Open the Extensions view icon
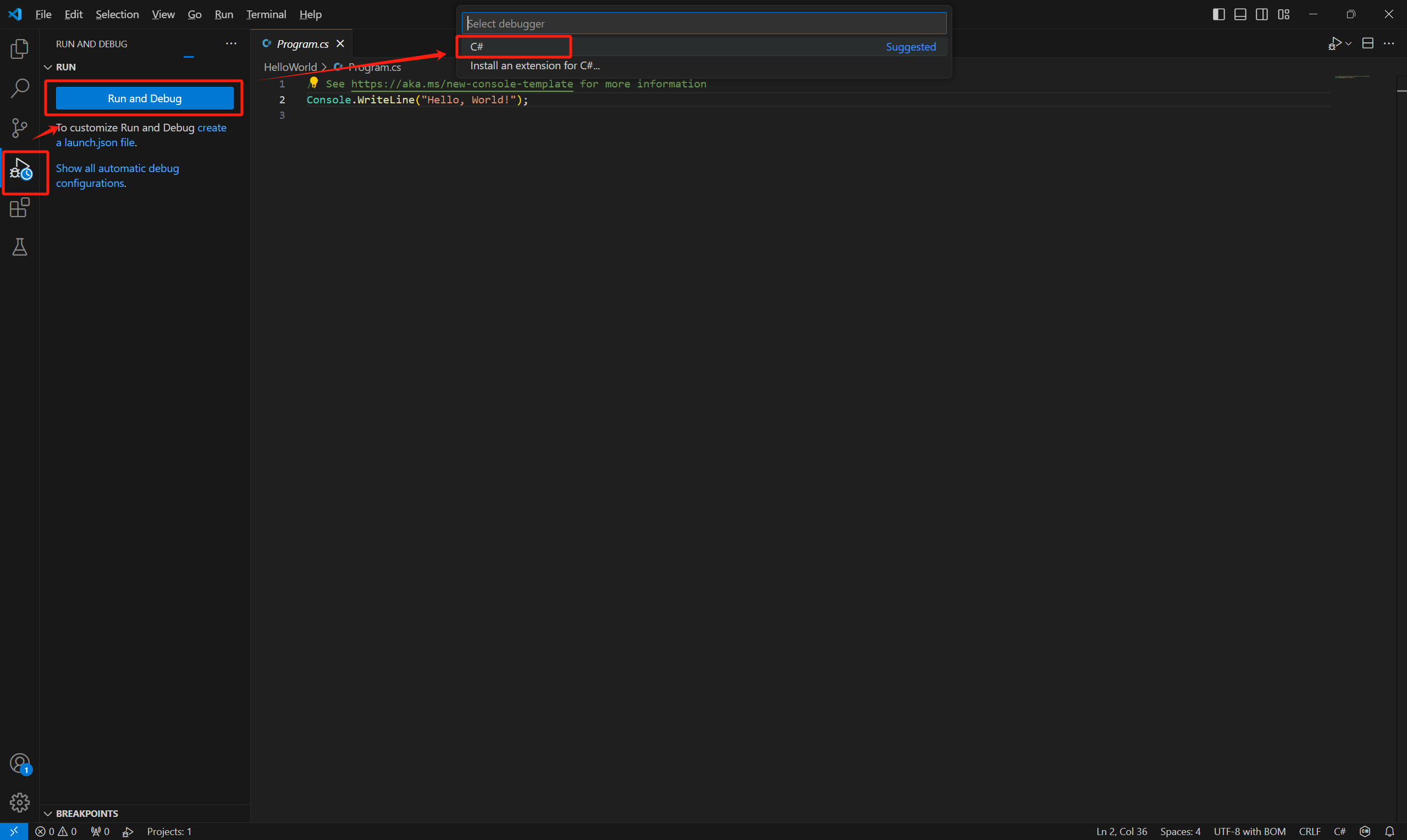This screenshot has width=1407, height=840. (19, 208)
